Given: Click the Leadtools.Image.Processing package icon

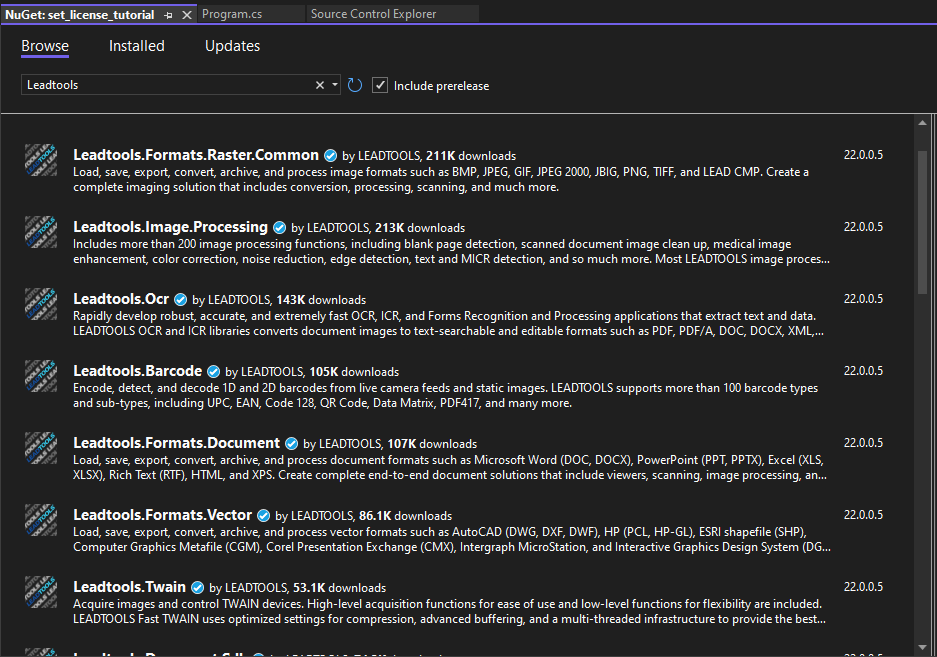Looking at the screenshot, I should coord(41,232).
